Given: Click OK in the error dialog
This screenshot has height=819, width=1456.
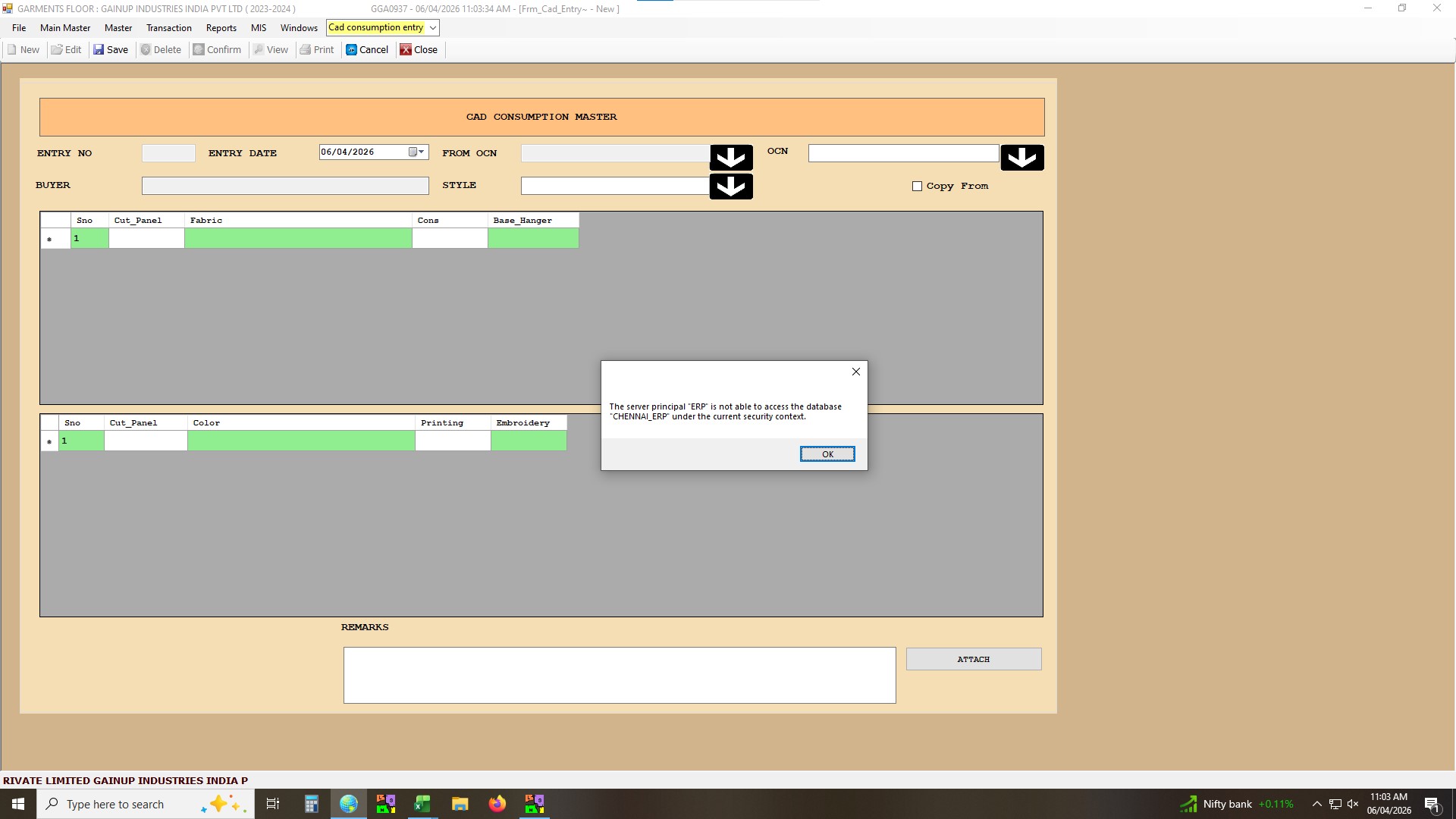Looking at the screenshot, I should pyautogui.click(x=827, y=454).
